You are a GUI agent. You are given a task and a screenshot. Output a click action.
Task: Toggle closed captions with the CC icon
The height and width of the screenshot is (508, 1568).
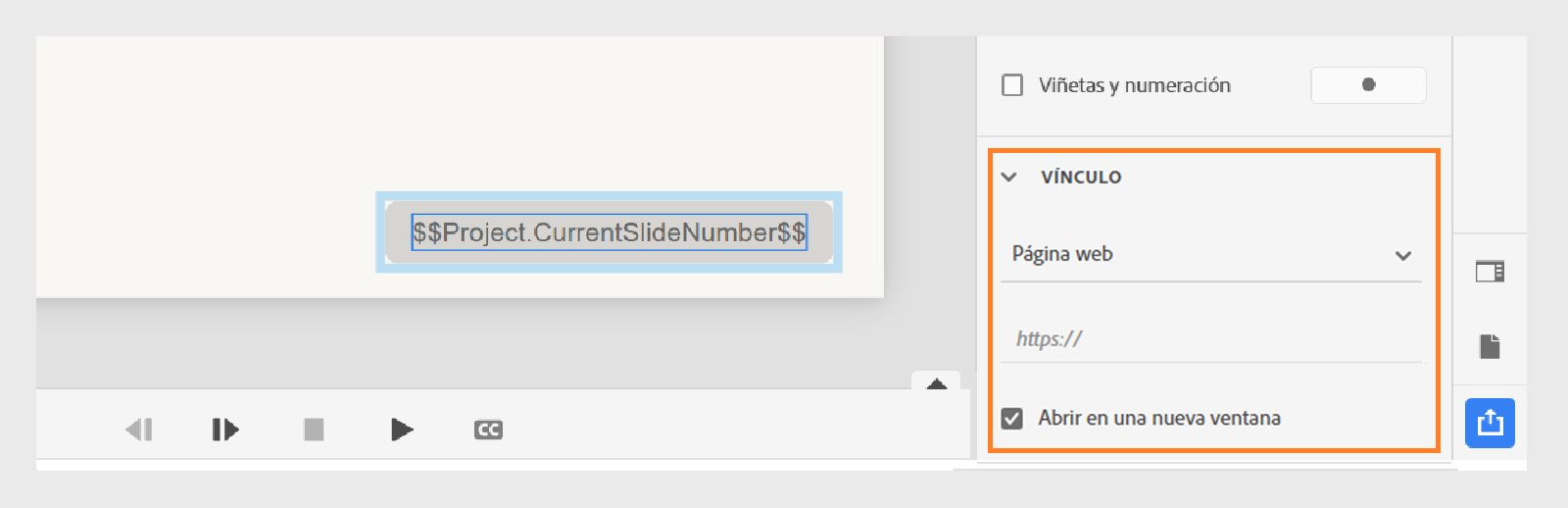[488, 430]
